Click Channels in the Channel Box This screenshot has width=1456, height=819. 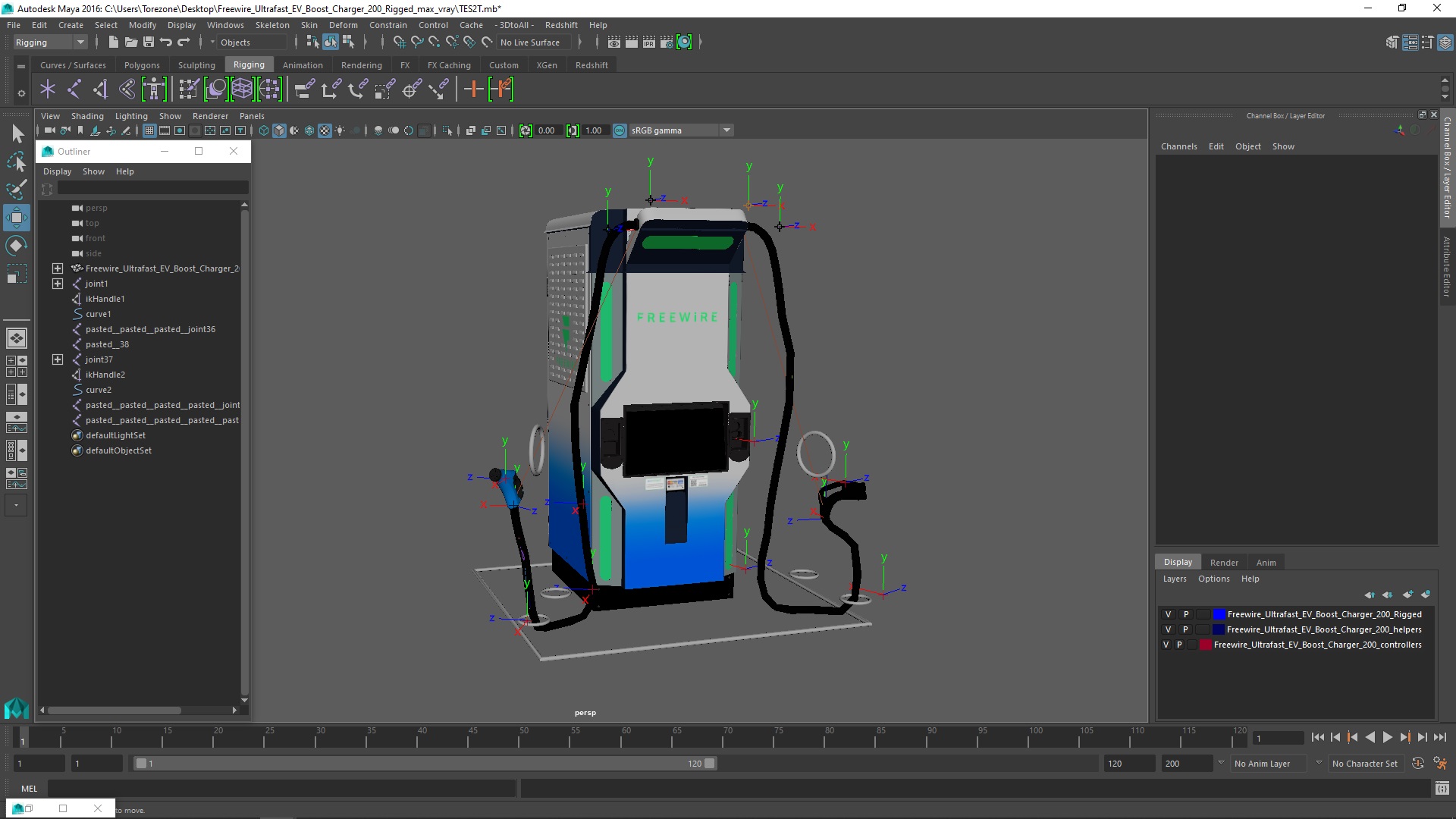(x=1178, y=146)
